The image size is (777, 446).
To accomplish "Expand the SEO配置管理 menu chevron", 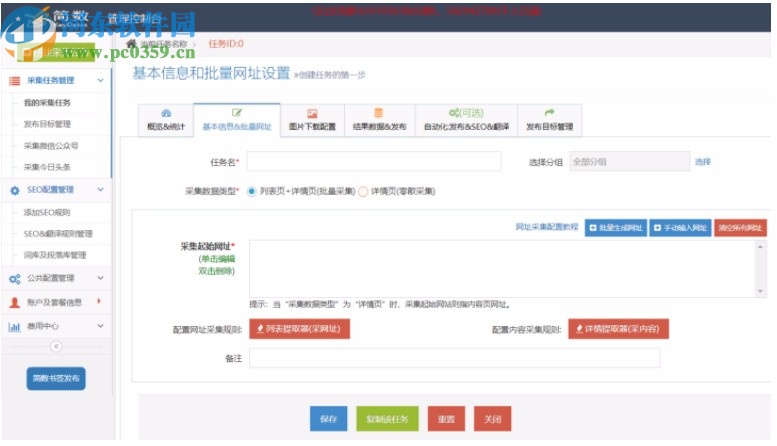I will (101, 190).
